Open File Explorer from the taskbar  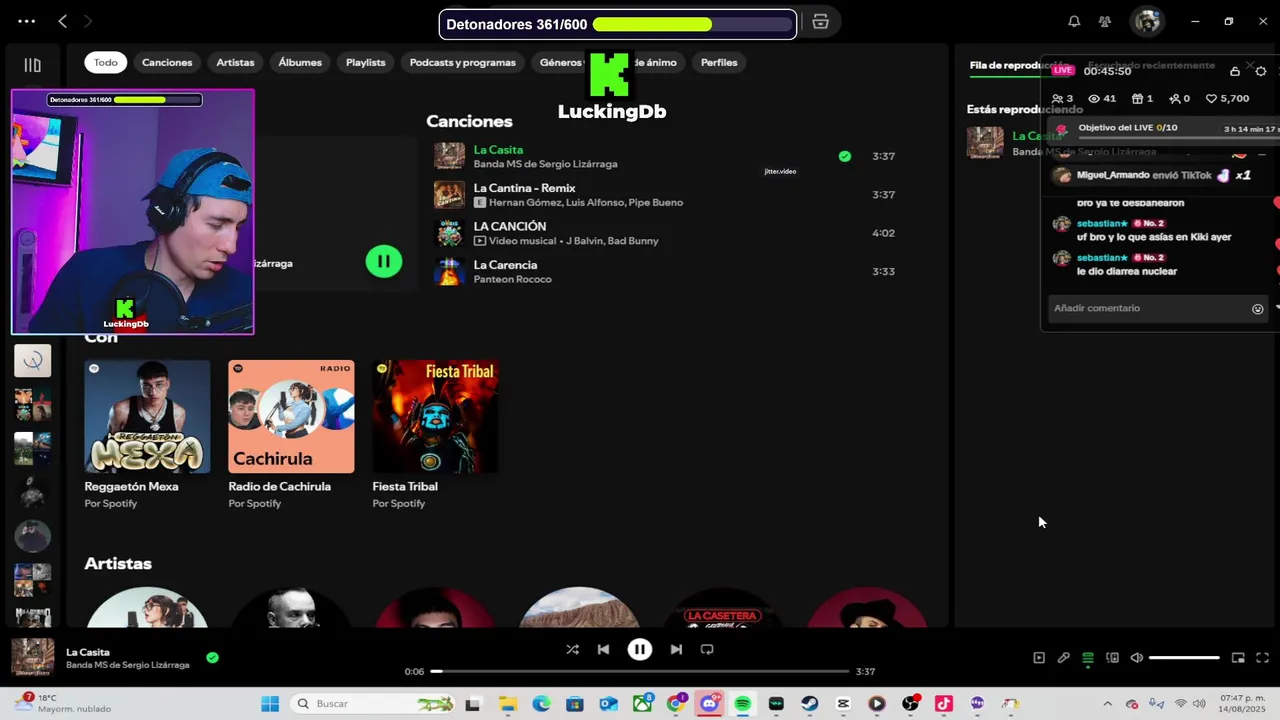pyautogui.click(x=507, y=704)
